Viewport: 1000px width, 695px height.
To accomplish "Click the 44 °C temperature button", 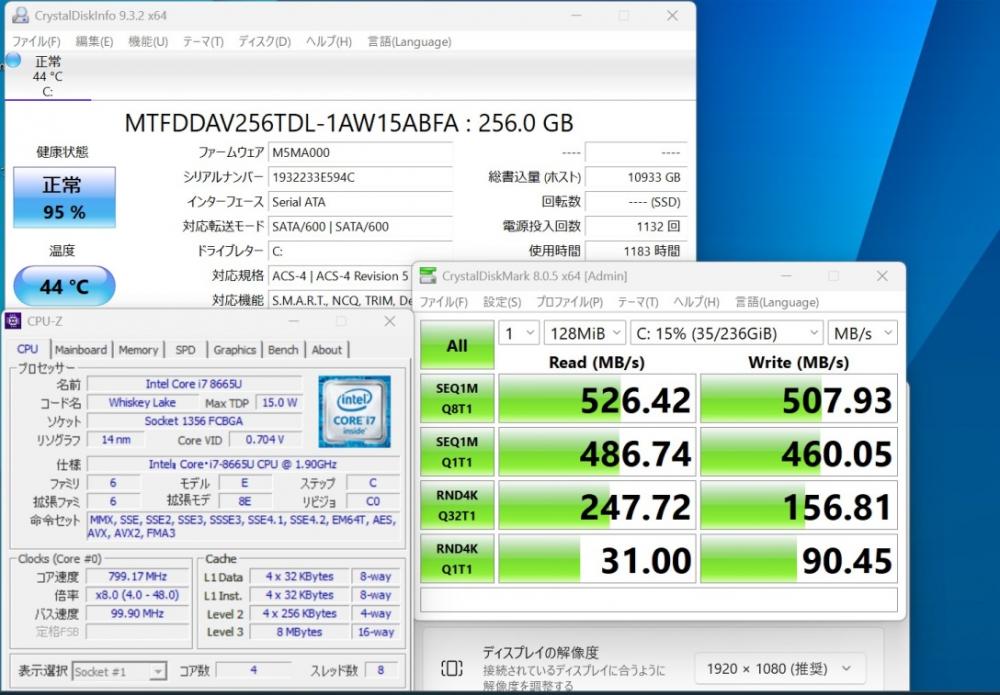I will 64,286.
